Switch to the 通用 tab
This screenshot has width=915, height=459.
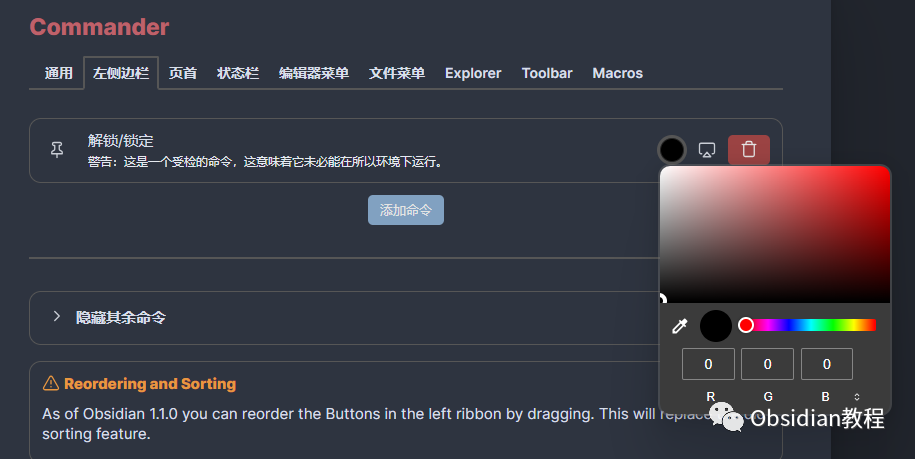click(58, 73)
